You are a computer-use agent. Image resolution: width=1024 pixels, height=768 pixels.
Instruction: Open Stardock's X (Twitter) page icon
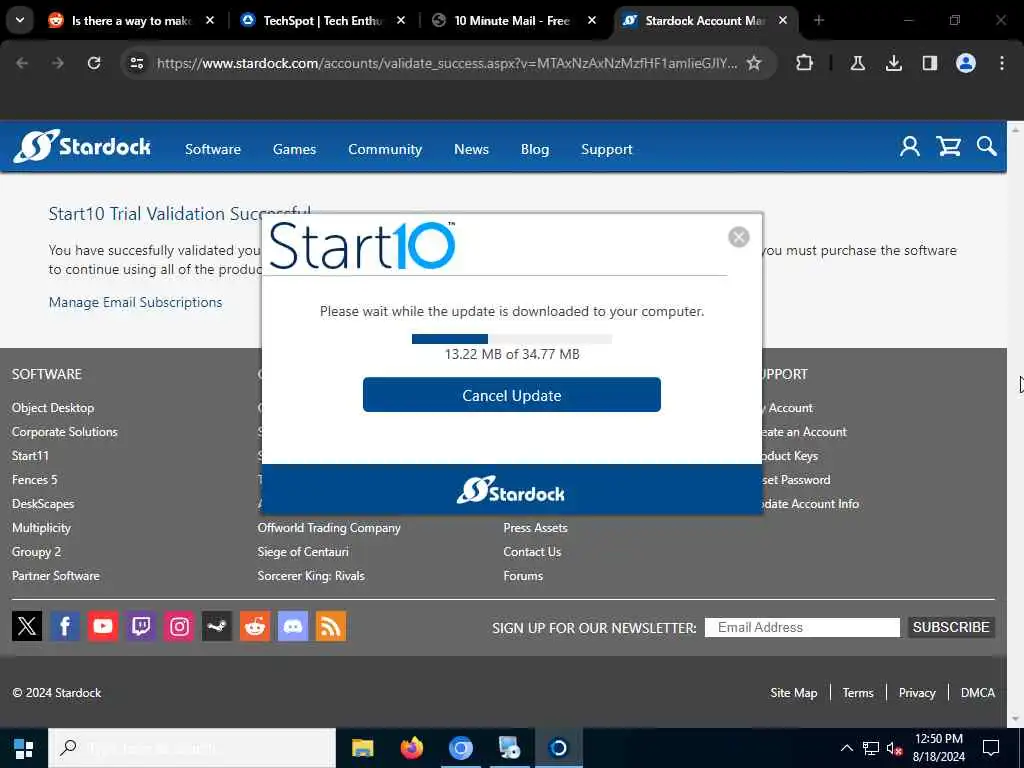(27, 626)
